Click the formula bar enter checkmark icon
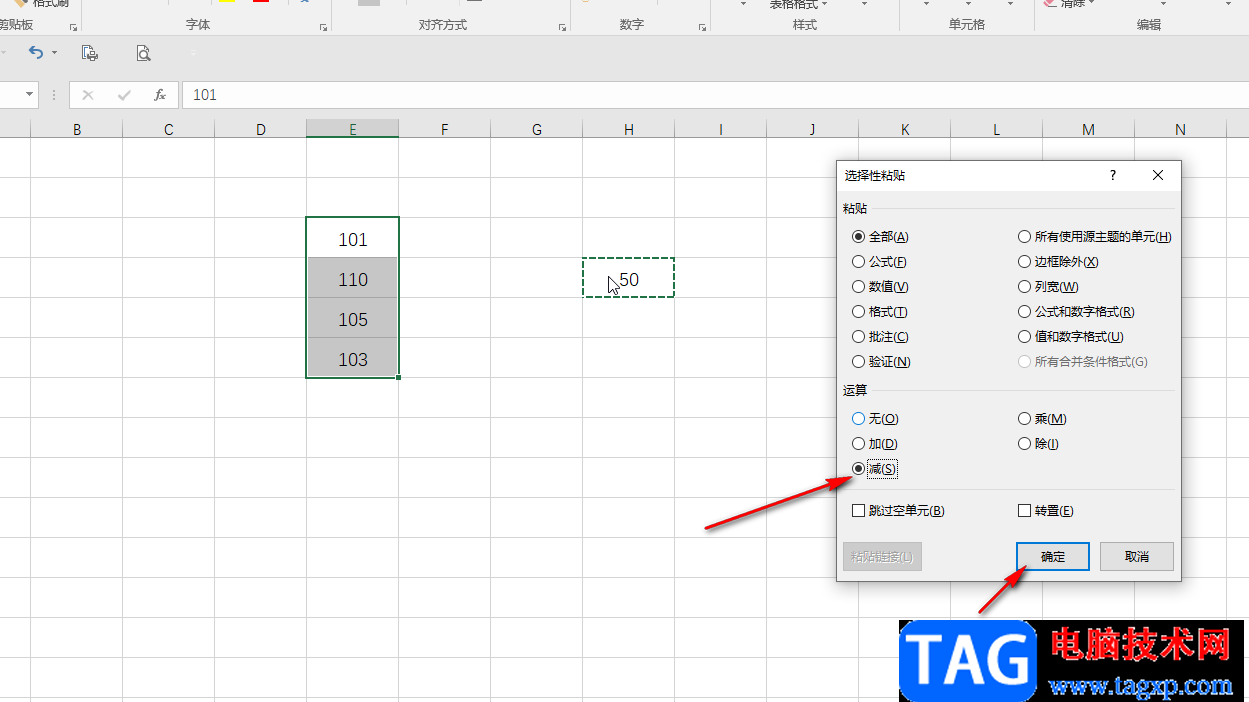 coord(124,95)
